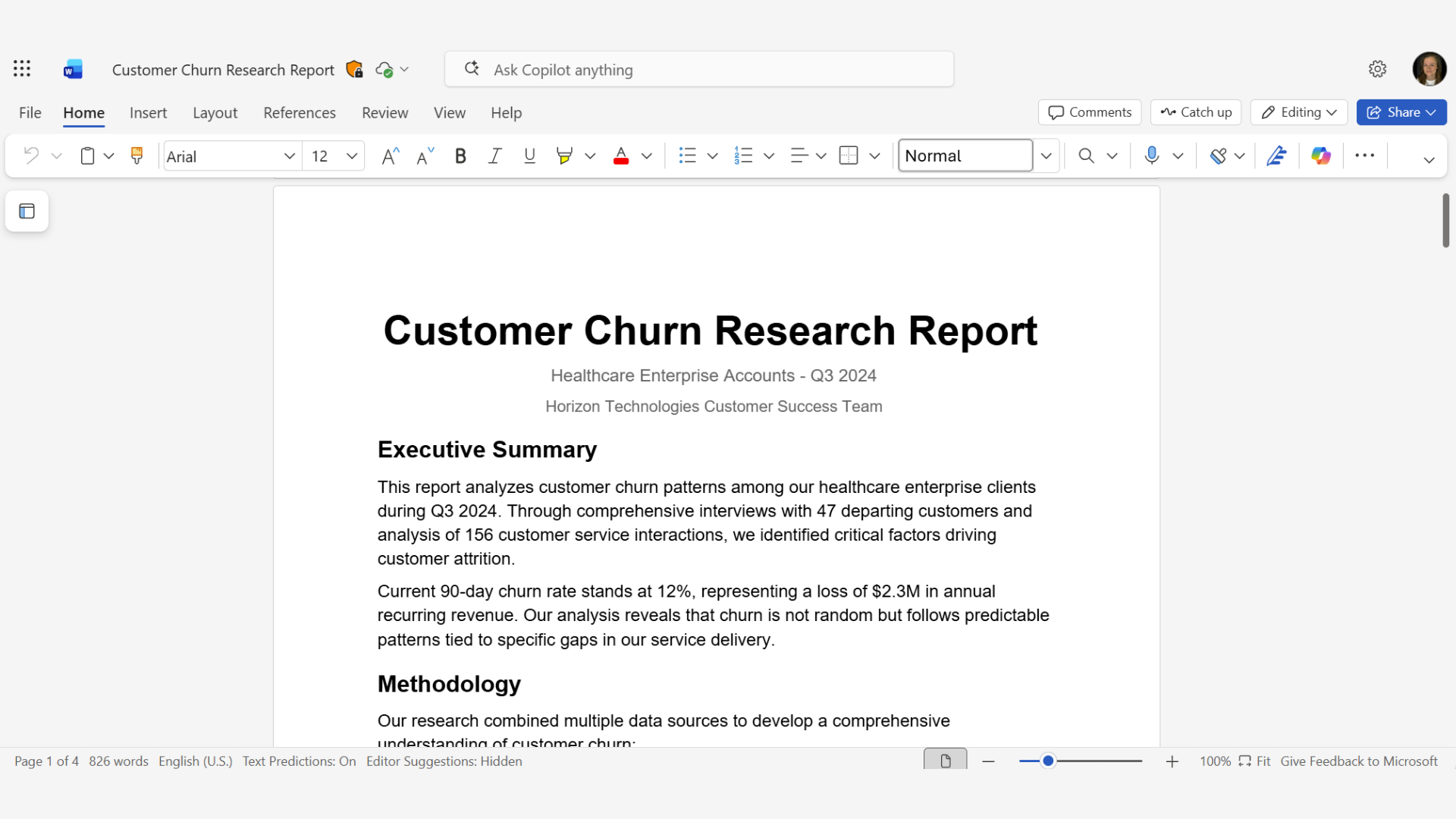
Task: Click the Editor pen icon
Action: click(1276, 155)
